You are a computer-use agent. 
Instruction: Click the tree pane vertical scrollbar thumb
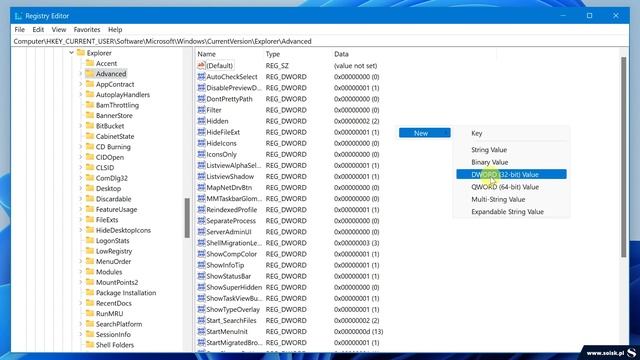187,218
